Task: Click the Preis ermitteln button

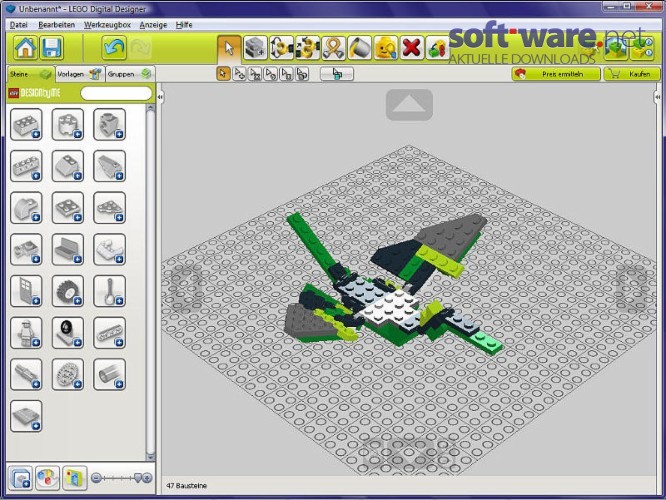Action: point(556,74)
